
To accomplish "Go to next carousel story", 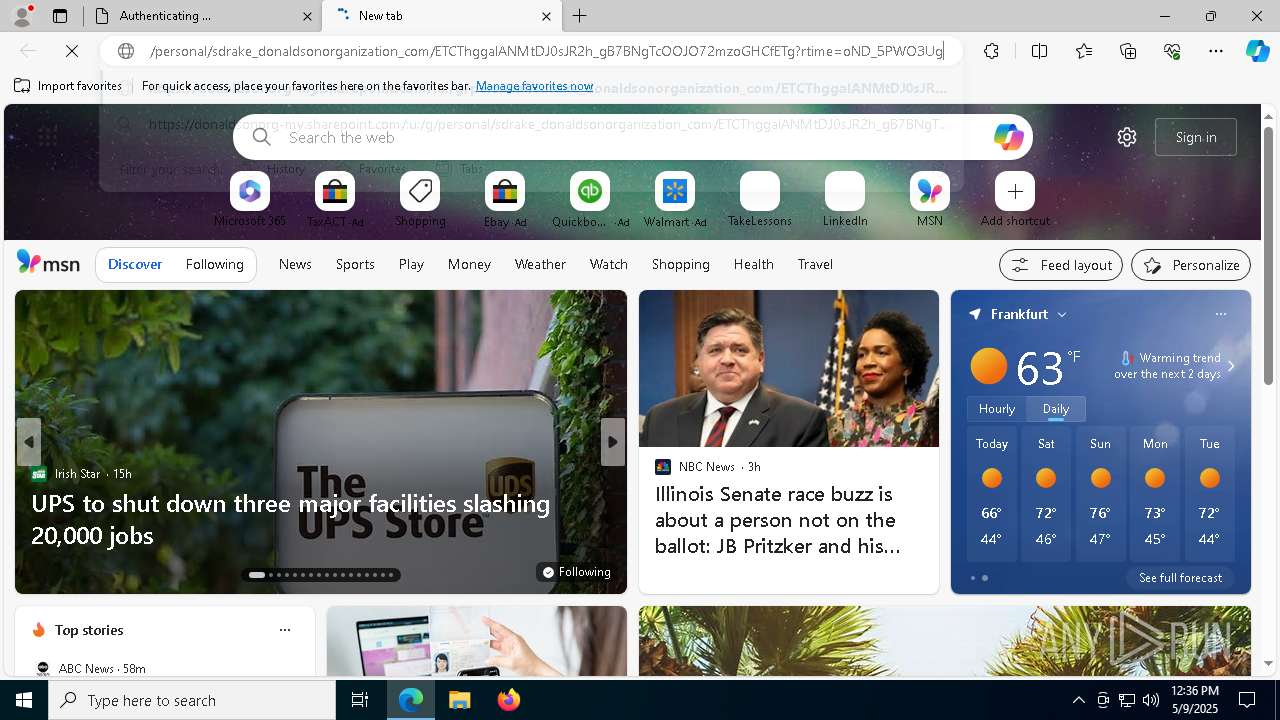I will point(613,442).
